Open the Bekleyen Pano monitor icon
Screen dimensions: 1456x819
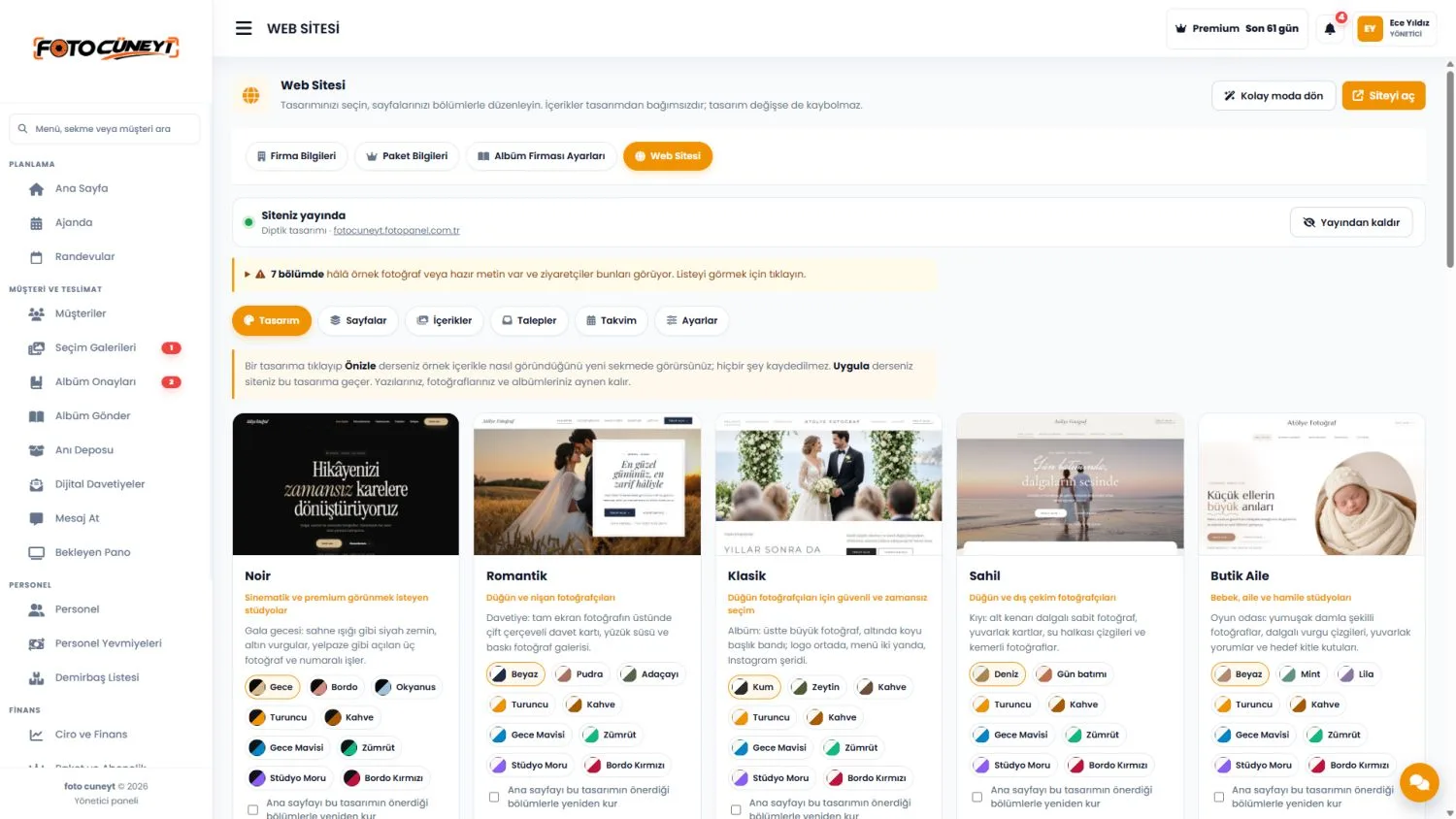[36, 552]
